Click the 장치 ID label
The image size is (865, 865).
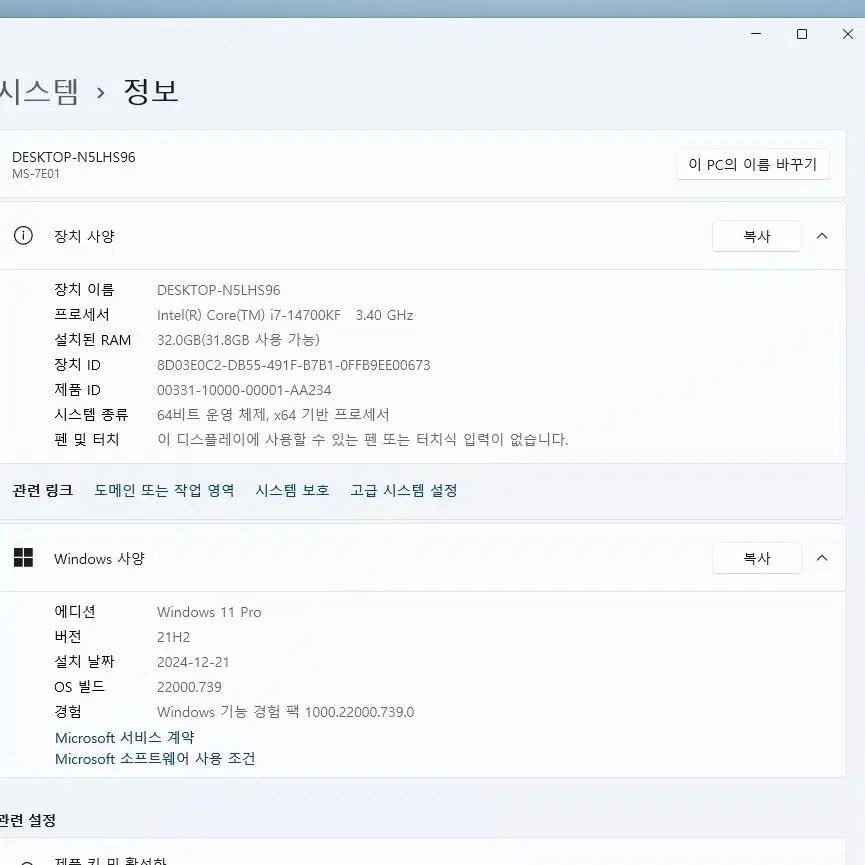point(77,365)
